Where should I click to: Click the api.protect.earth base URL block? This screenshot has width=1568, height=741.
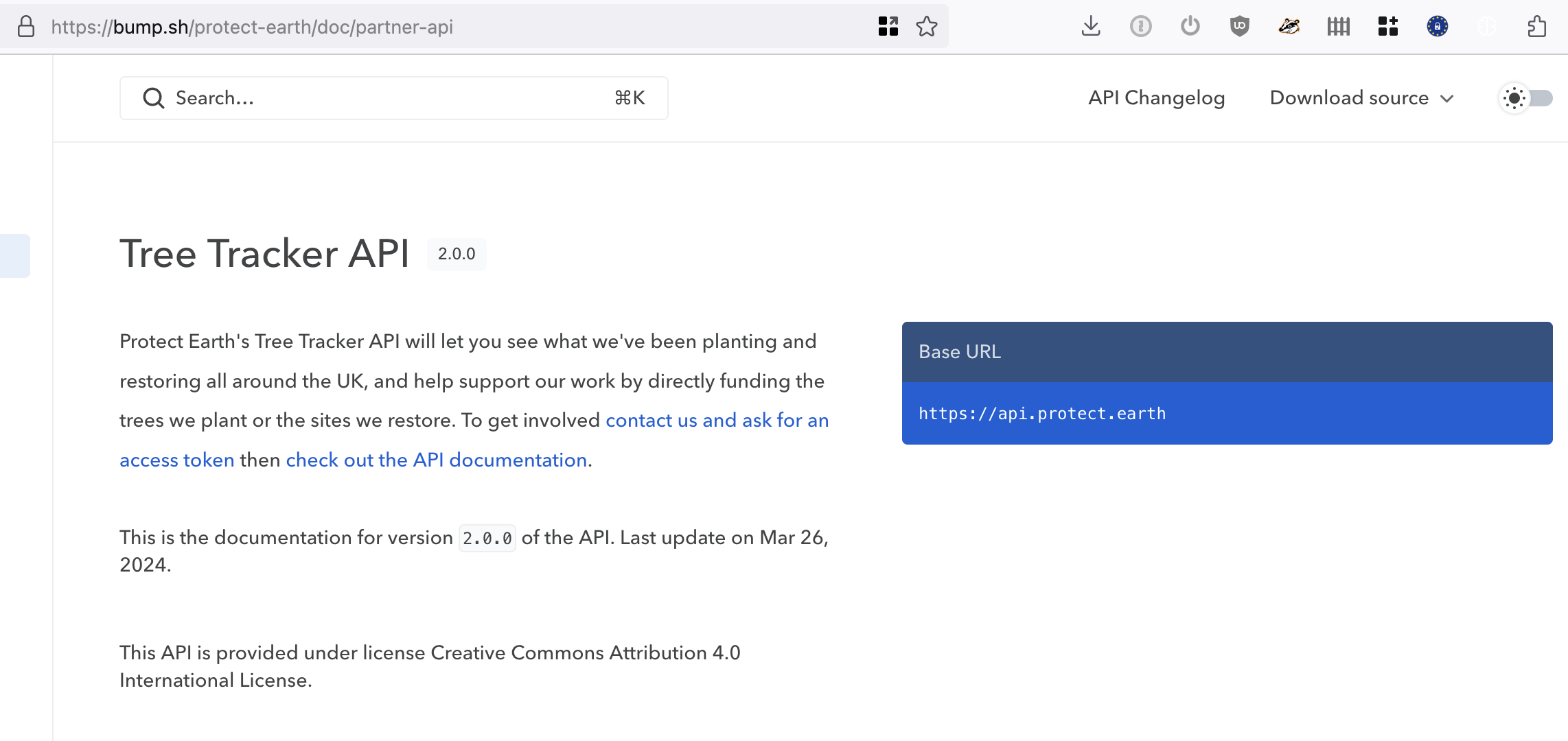[1226, 414]
